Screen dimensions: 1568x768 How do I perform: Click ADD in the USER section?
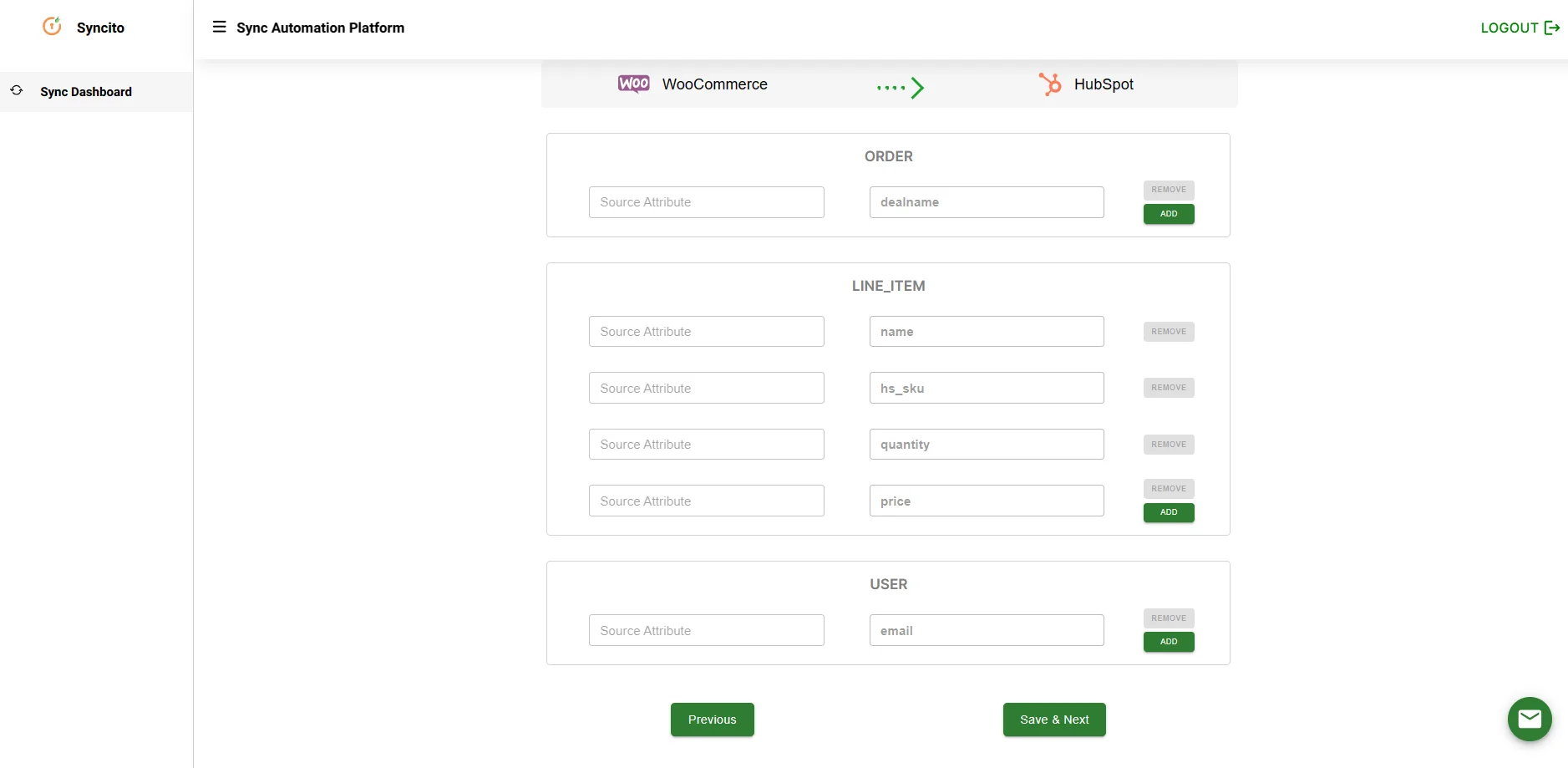click(1168, 642)
